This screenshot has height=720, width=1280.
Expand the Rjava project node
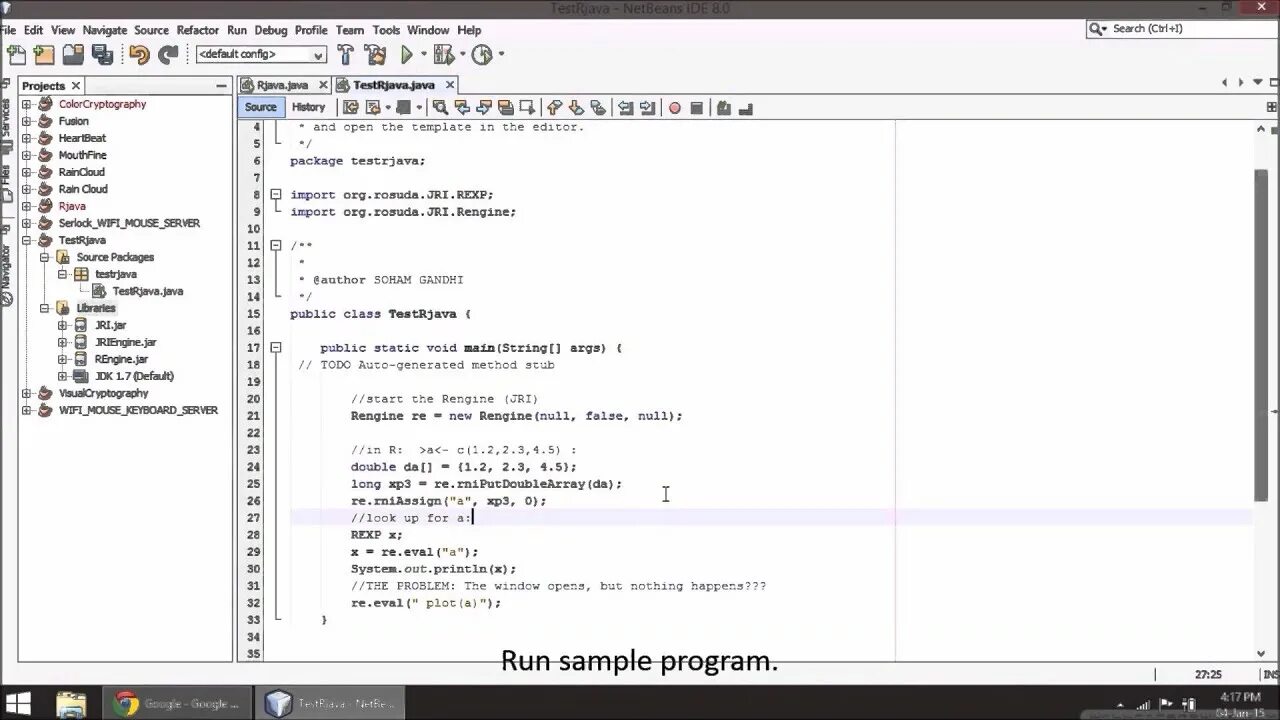pyautogui.click(x=27, y=206)
